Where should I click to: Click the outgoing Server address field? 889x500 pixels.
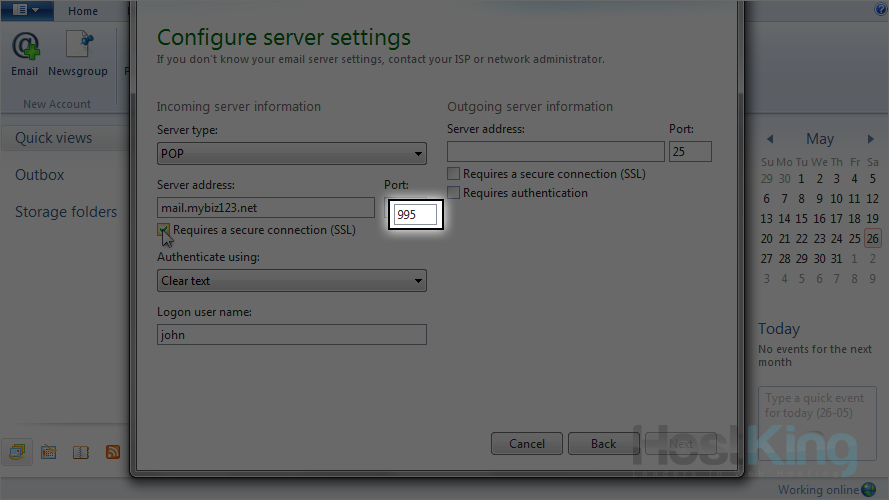point(555,151)
